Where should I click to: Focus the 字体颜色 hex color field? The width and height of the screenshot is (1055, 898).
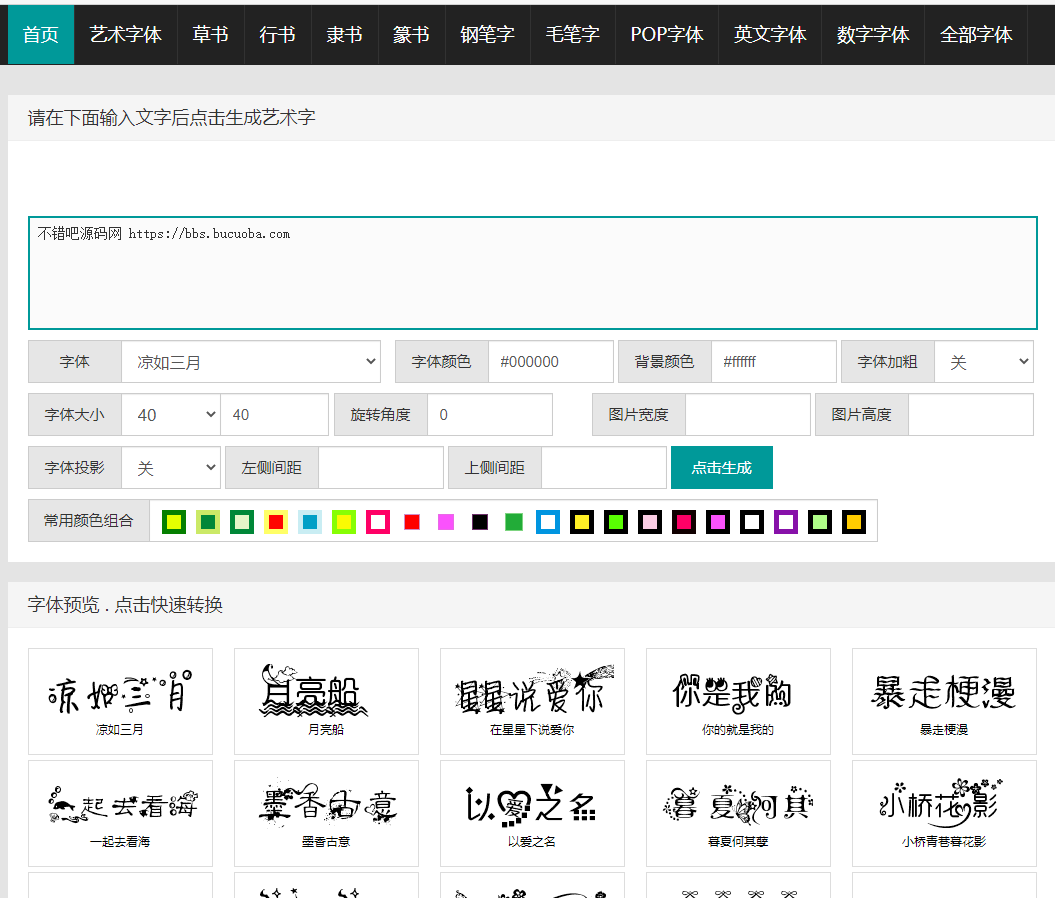550,362
